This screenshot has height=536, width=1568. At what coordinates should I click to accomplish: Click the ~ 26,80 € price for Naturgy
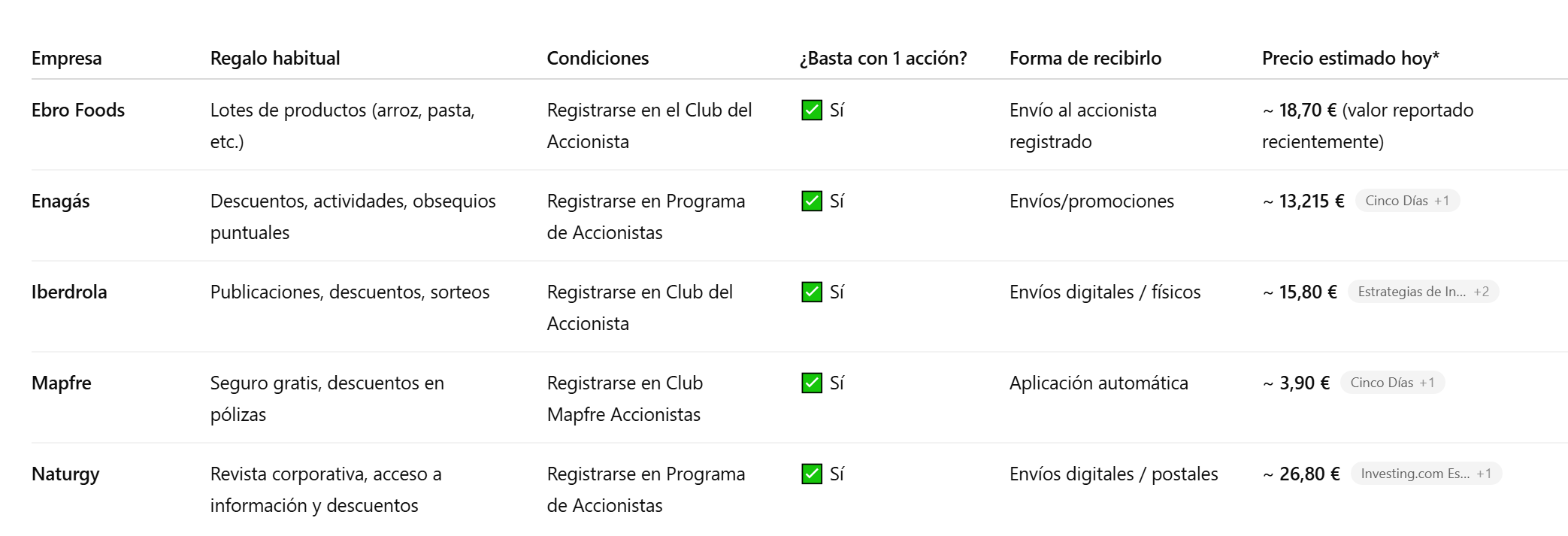[x=1301, y=474]
